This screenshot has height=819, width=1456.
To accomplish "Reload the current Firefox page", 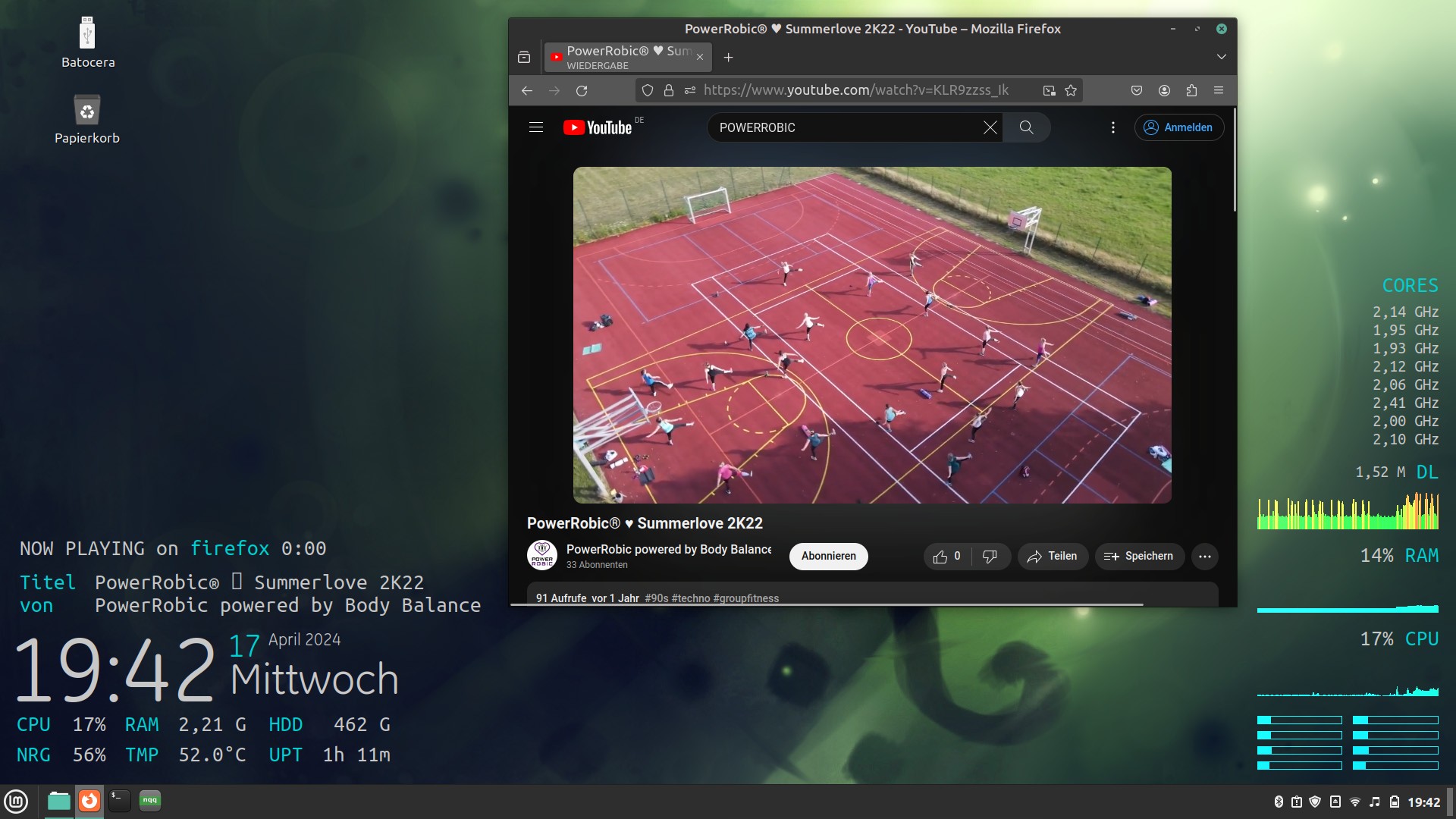I will (x=582, y=90).
